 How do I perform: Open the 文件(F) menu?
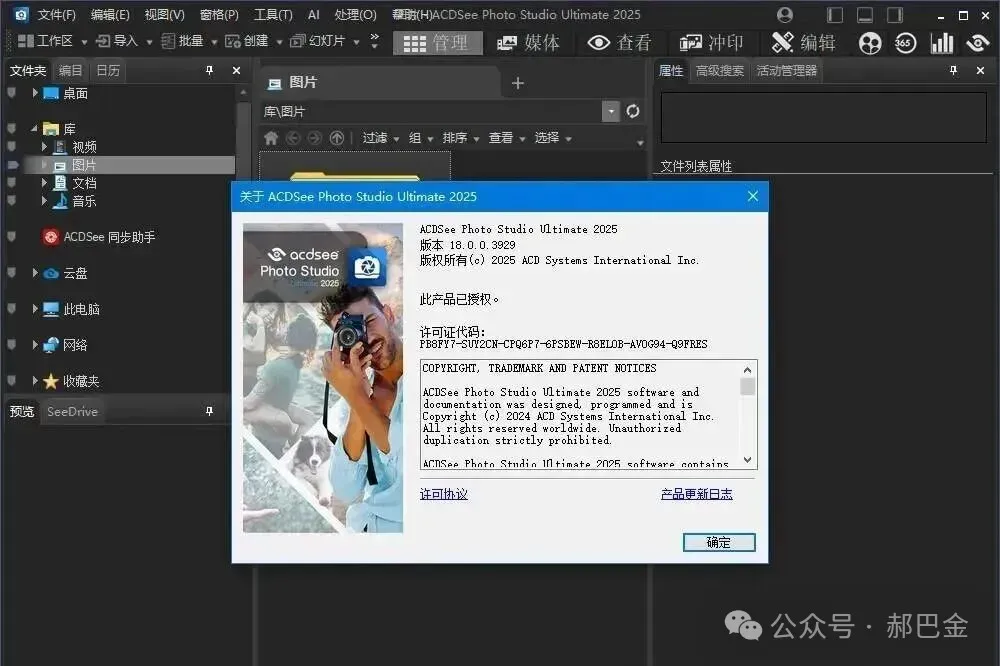coord(56,15)
